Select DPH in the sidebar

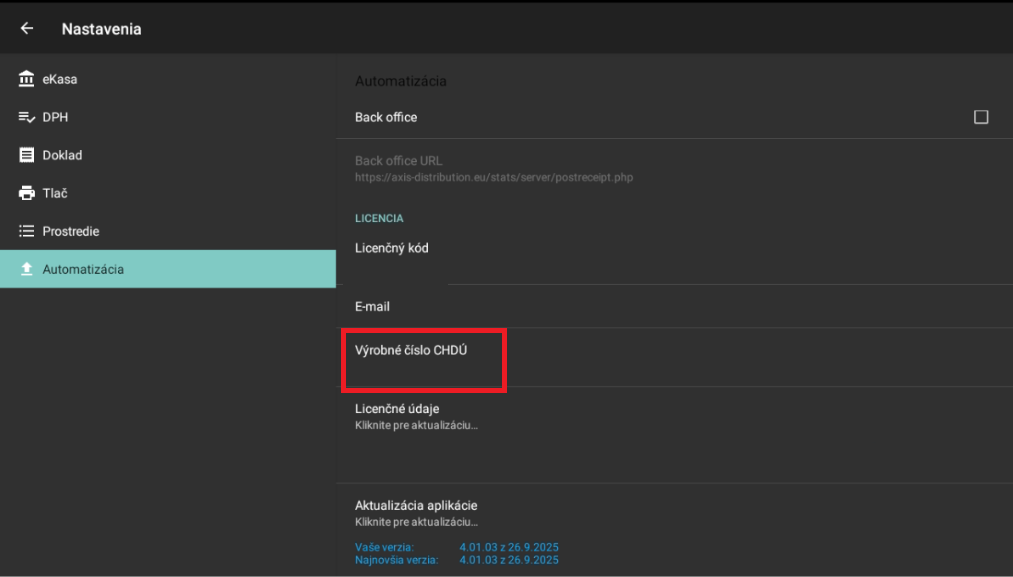[55, 117]
